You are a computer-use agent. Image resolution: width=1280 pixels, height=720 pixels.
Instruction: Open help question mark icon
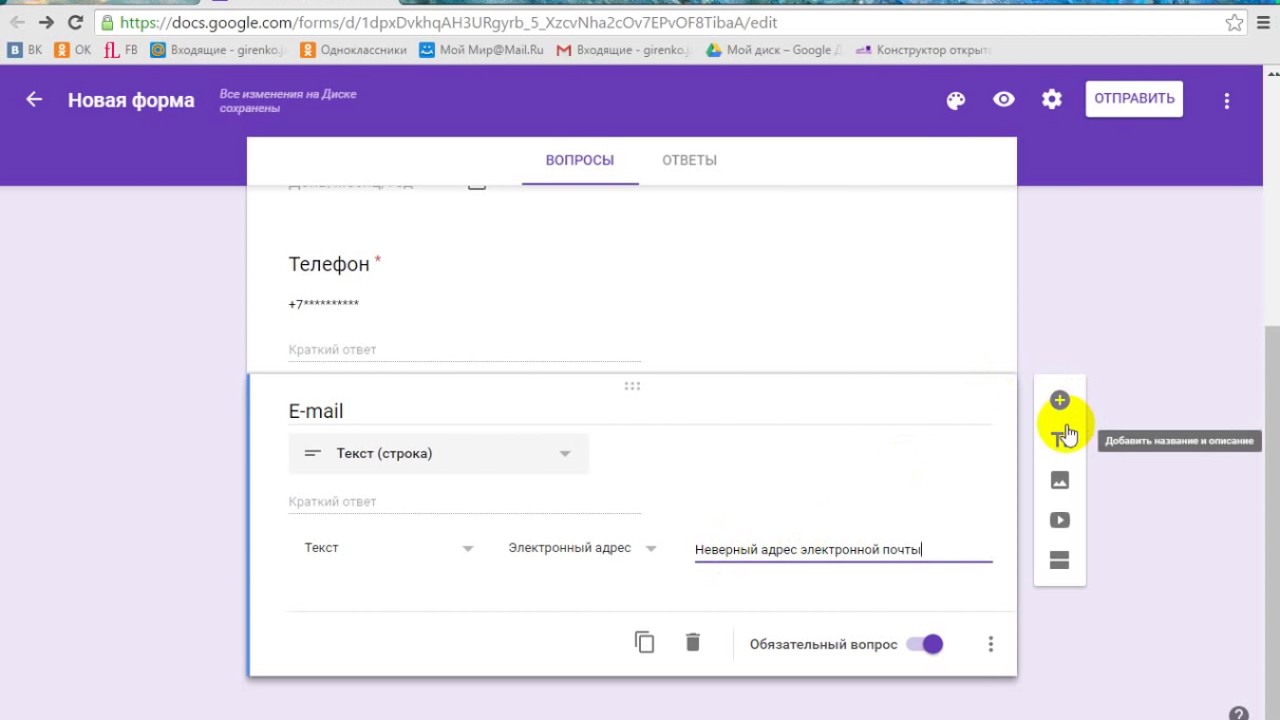tap(1238, 714)
